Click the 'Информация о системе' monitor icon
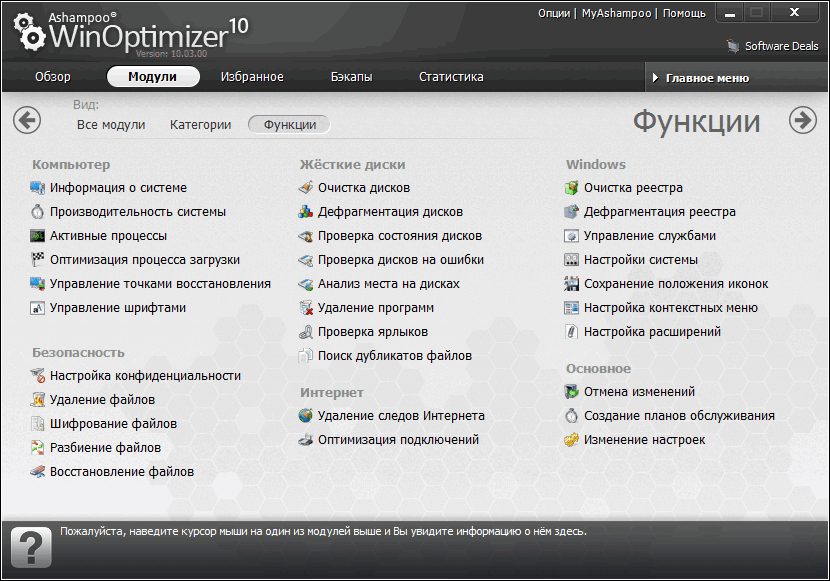This screenshot has height=581, width=830. click(38, 188)
